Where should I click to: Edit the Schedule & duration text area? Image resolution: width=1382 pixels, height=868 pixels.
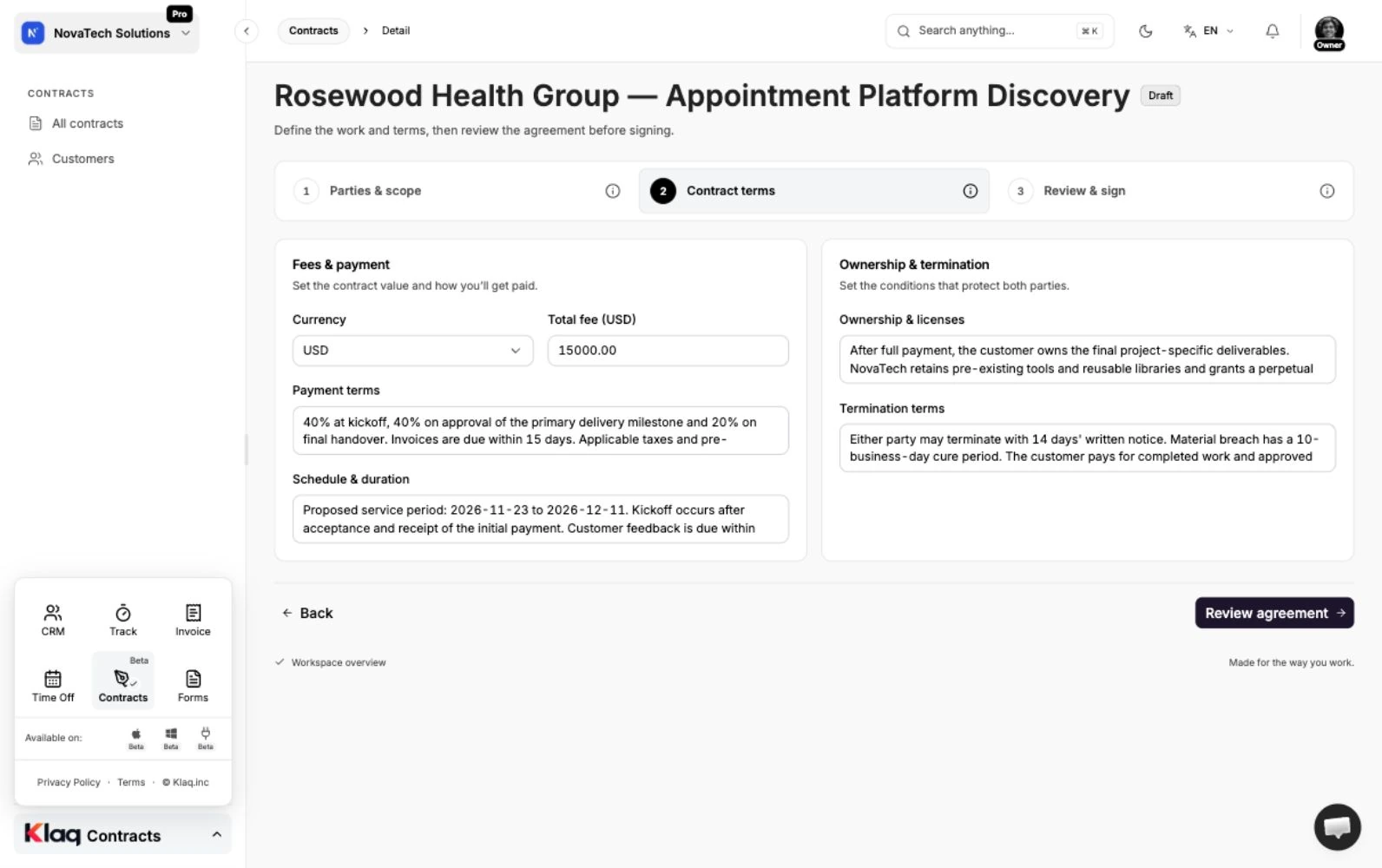[x=540, y=519]
